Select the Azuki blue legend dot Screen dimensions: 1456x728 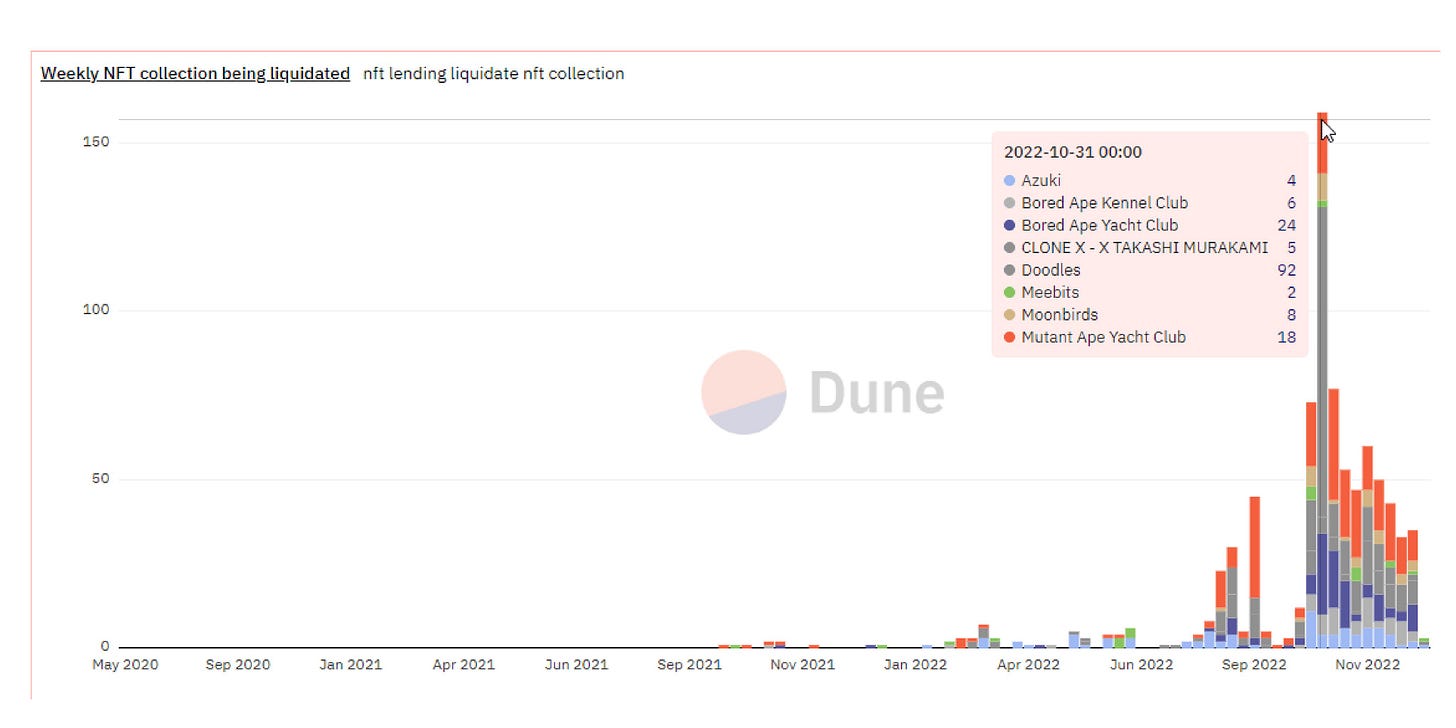coord(1009,181)
